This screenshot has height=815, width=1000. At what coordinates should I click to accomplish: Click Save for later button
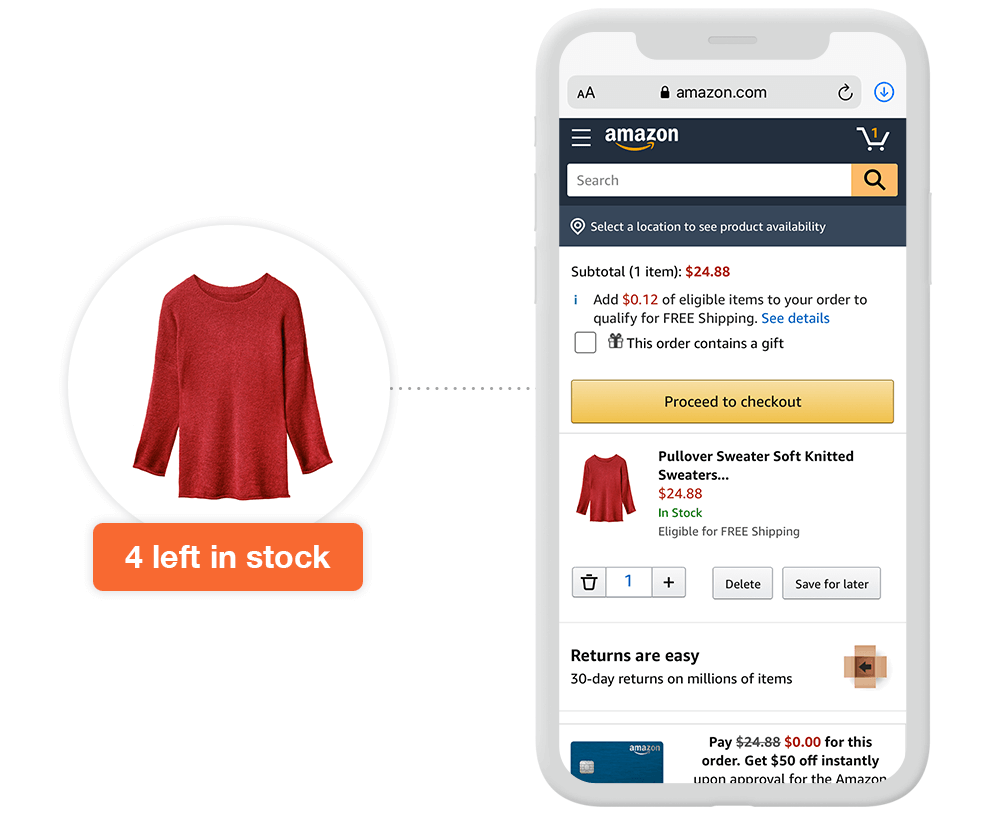click(x=832, y=584)
